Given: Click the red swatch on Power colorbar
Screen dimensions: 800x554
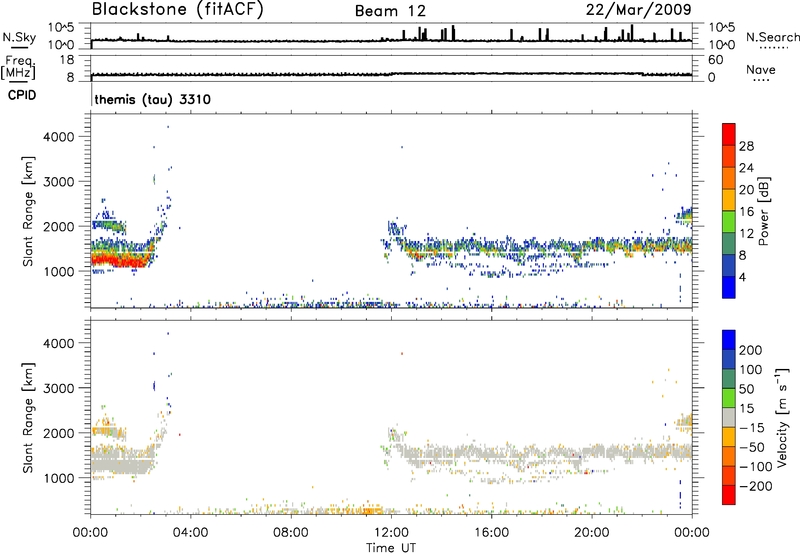Looking at the screenshot, I should 729,135.
